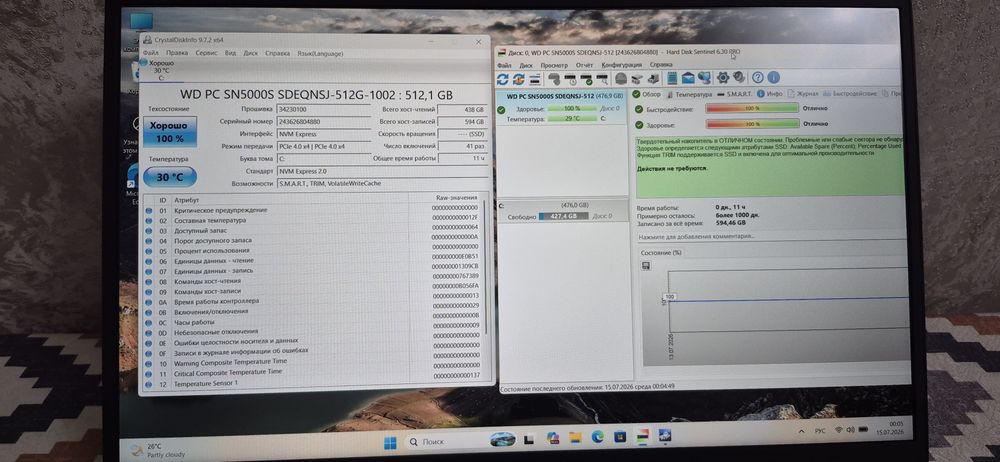Select attribute row 01 Критическое предупреждение
Viewport: 1000px width, 462px height.
312,210
